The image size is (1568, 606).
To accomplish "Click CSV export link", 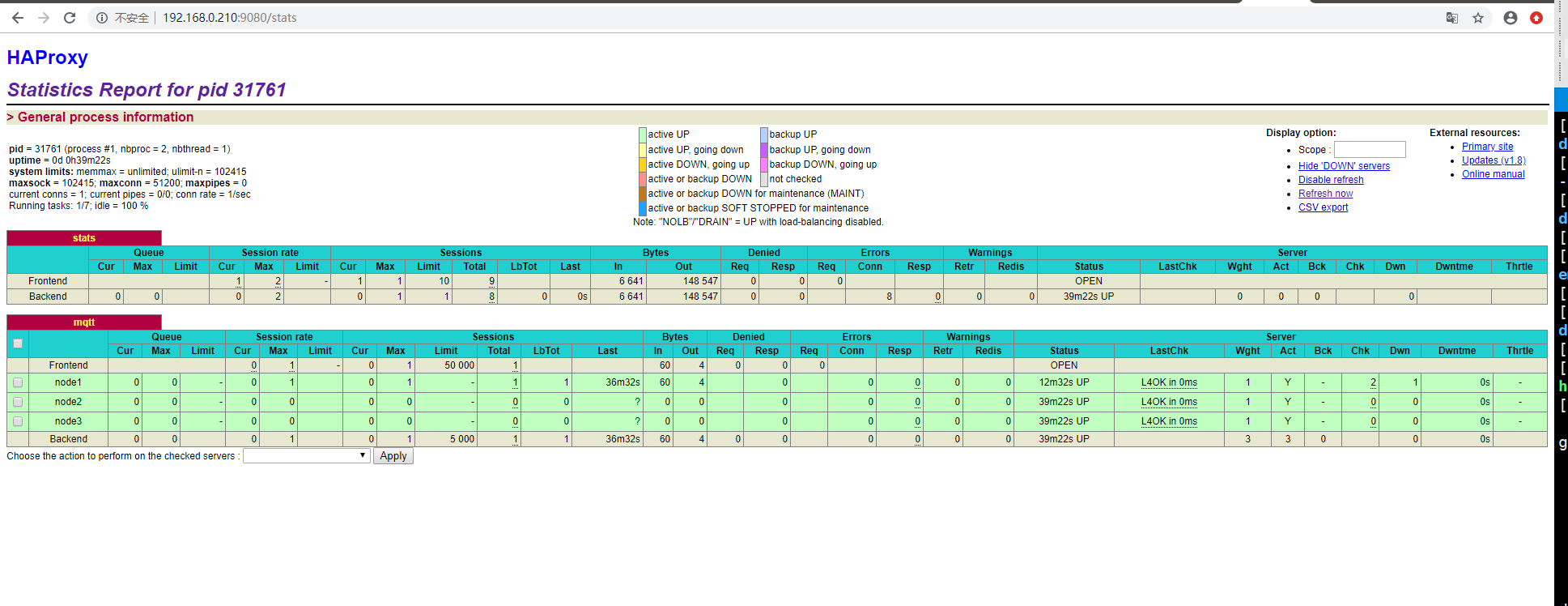I will click(1323, 207).
